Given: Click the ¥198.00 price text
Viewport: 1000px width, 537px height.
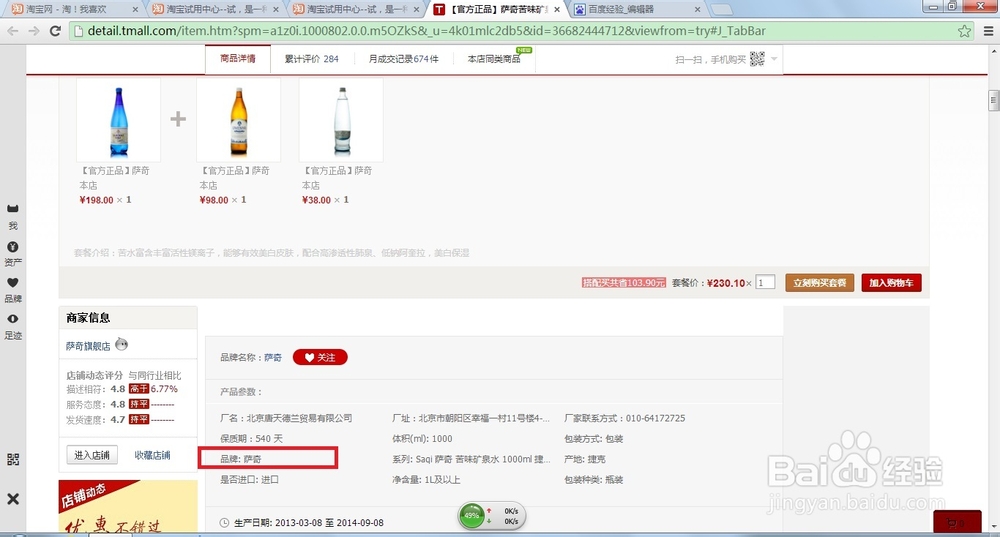Looking at the screenshot, I should [x=96, y=200].
